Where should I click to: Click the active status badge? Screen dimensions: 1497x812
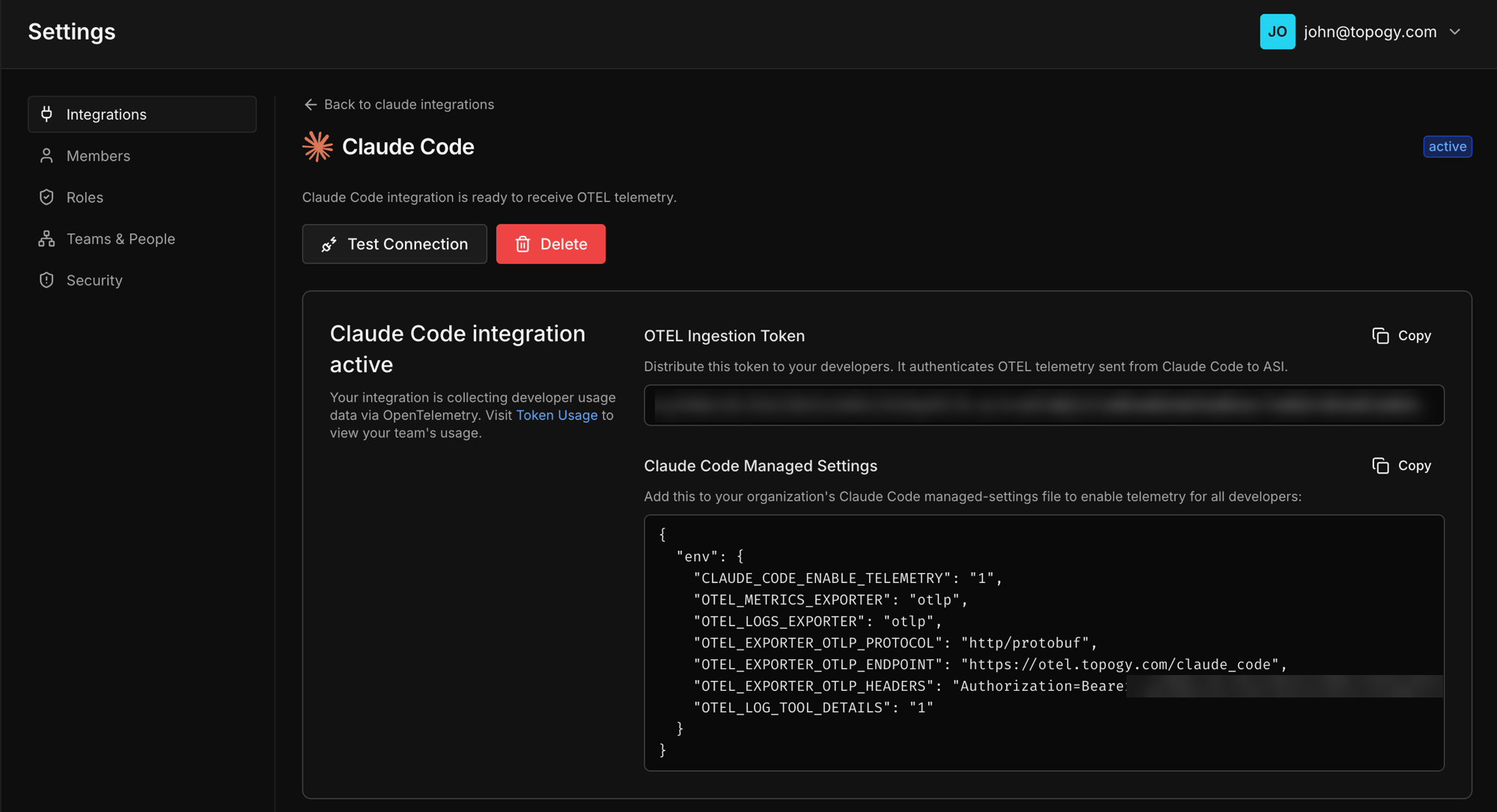1447,147
